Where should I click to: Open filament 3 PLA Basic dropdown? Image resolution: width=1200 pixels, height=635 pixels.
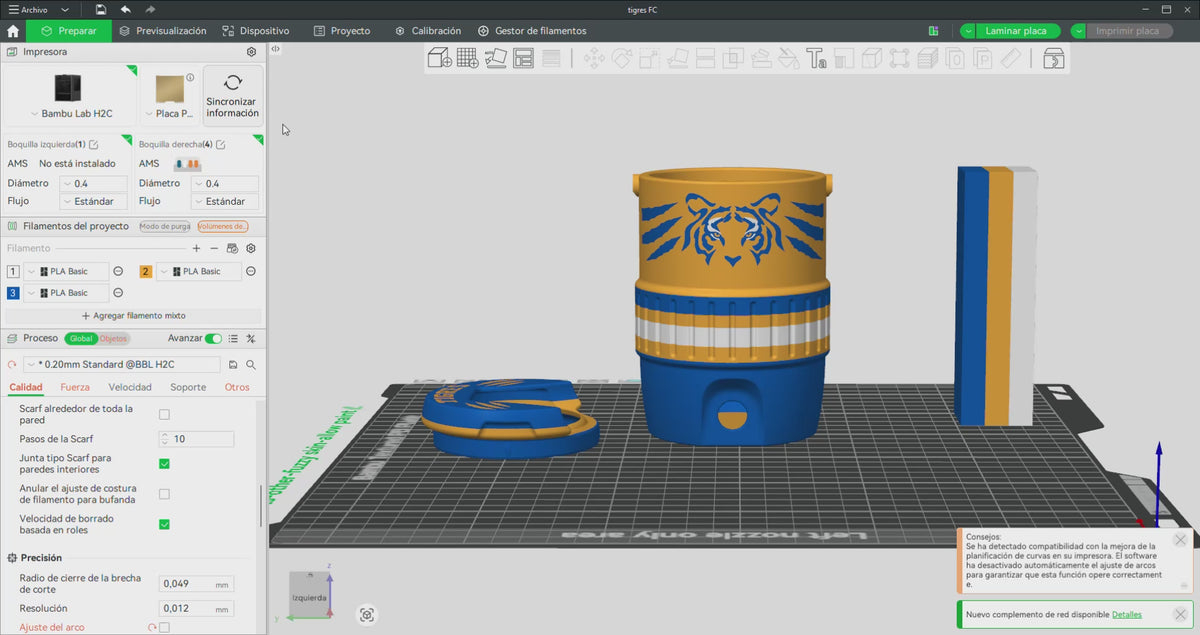(66, 293)
